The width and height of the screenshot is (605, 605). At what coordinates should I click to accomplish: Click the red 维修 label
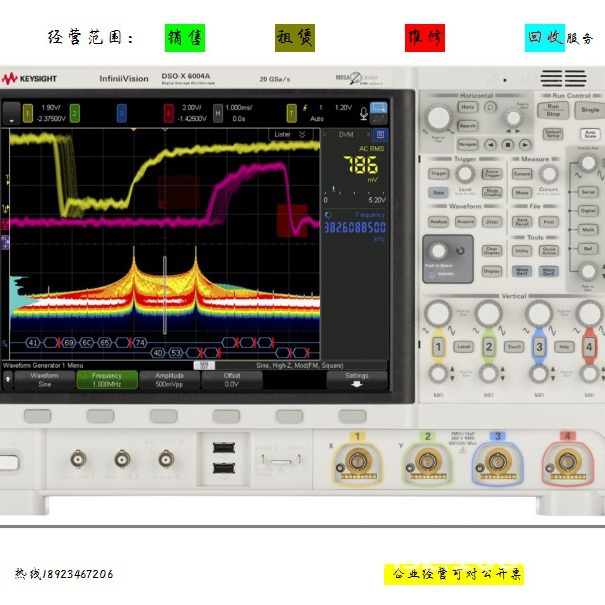click(x=425, y=38)
